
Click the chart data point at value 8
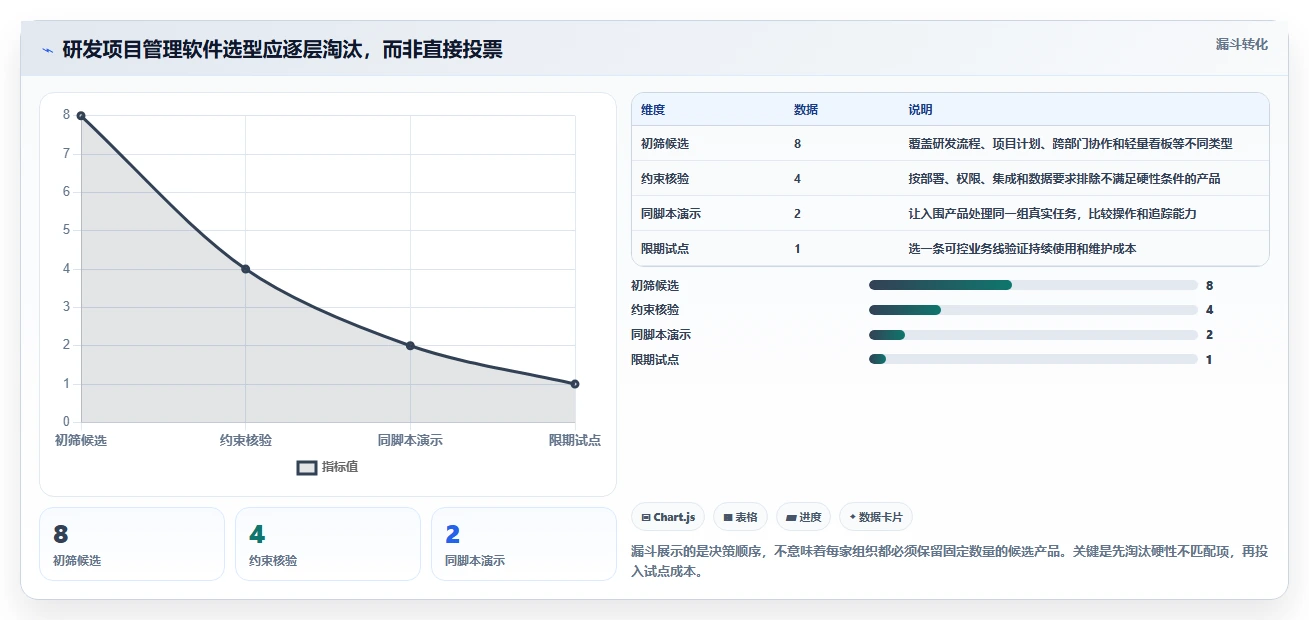click(x=81, y=116)
